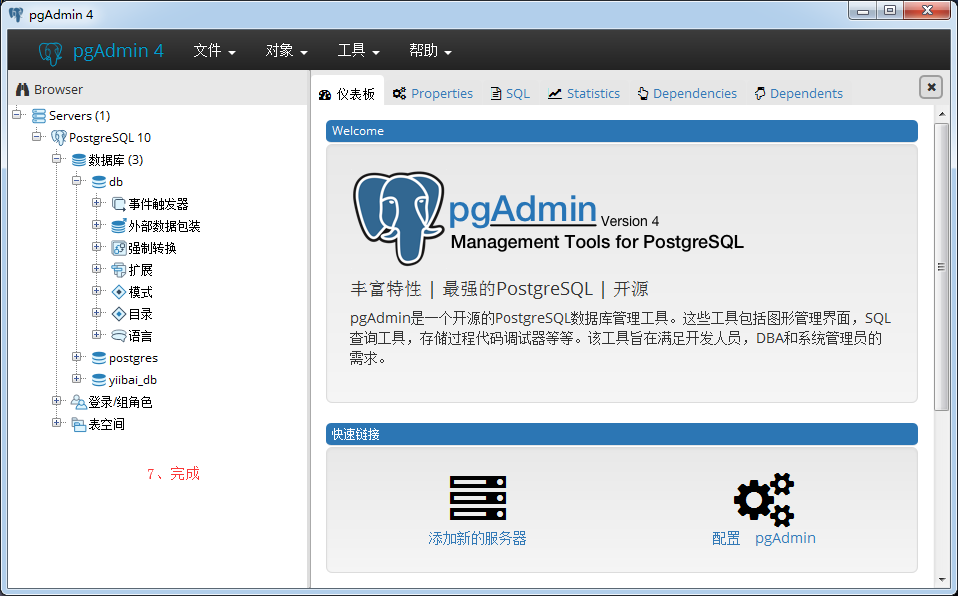Click the PostgreSQL 10 elephant server icon
Viewport: 958px width, 596px height.
click(59, 138)
